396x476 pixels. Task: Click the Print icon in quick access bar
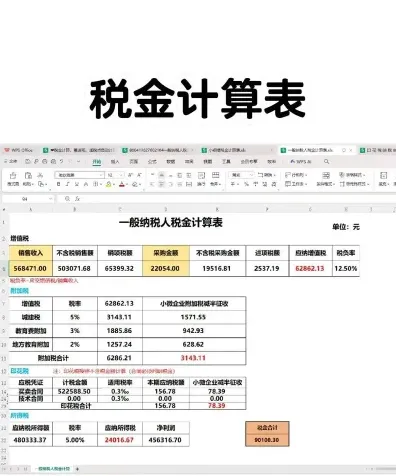[x=45, y=161]
